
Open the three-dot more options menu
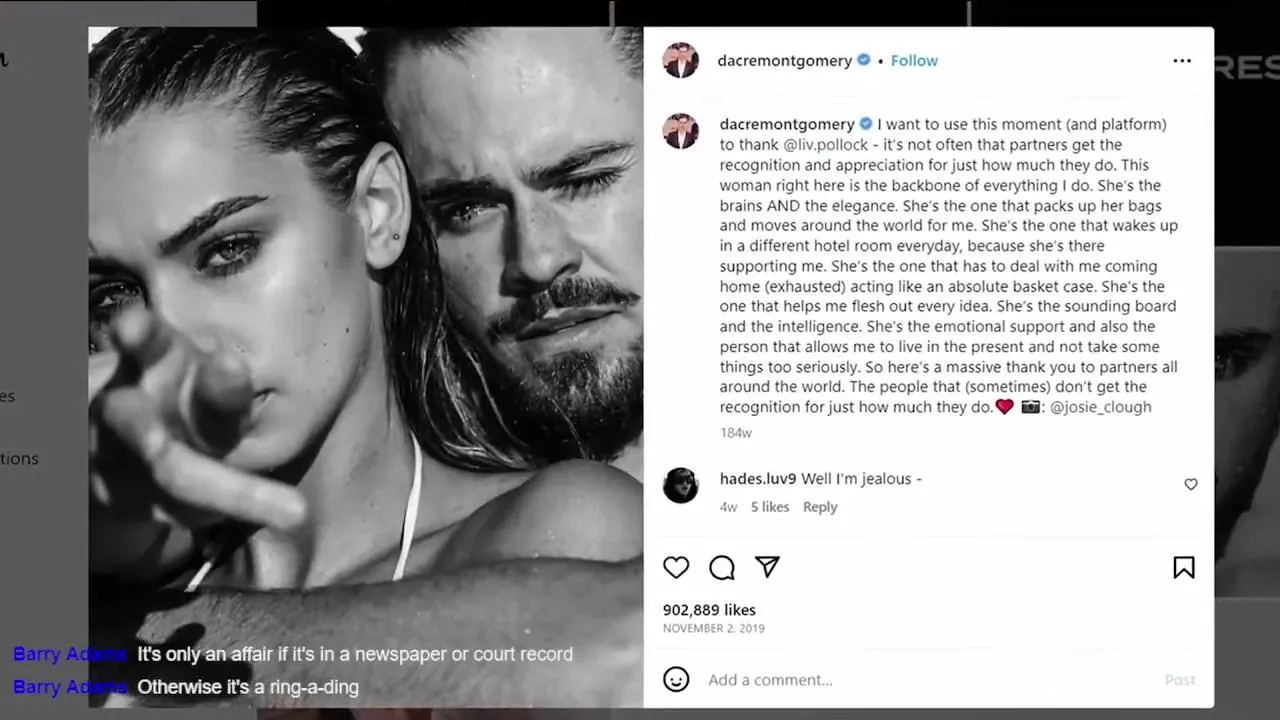[x=1182, y=61]
